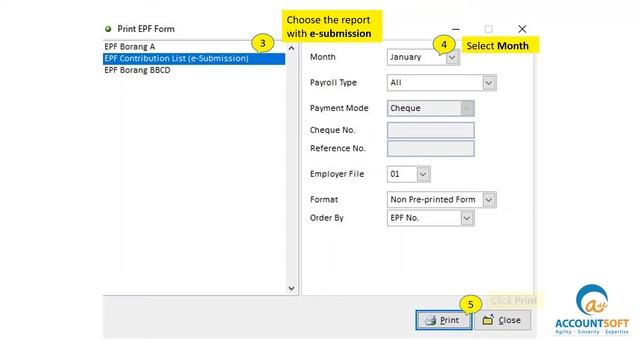Image resolution: width=640 pixels, height=360 pixels.
Task: Click the Cheque No. input field
Action: [431, 130]
